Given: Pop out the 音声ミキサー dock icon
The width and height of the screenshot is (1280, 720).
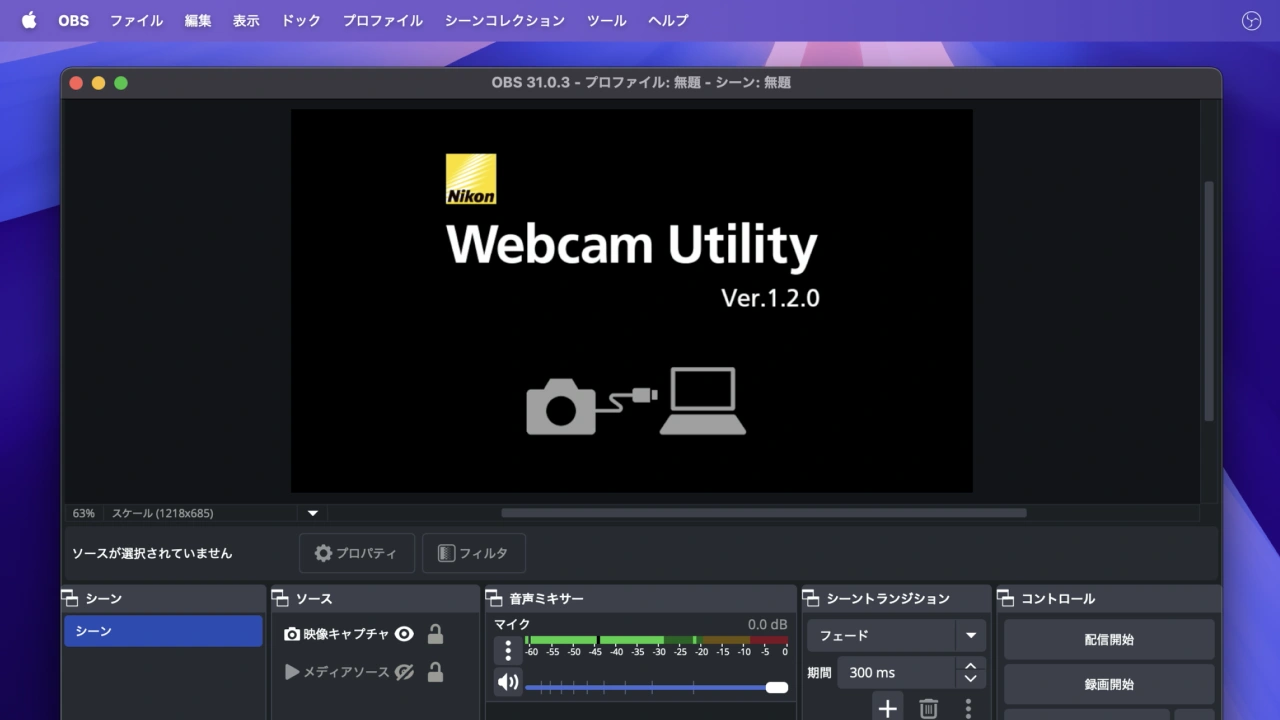Looking at the screenshot, I should (494, 598).
